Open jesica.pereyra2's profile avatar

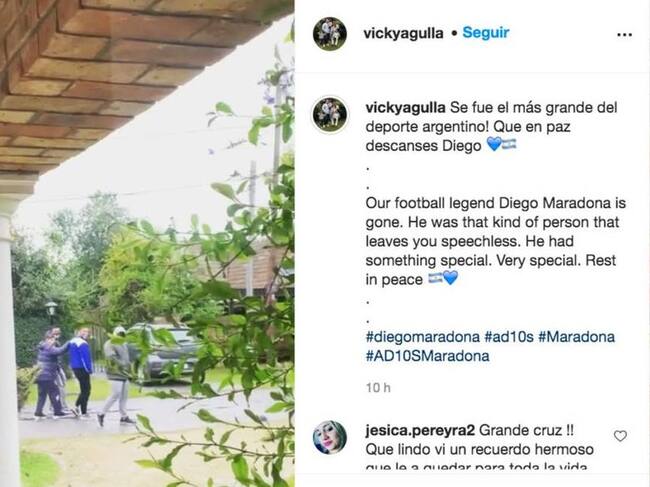pyautogui.click(x=330, y=438)
